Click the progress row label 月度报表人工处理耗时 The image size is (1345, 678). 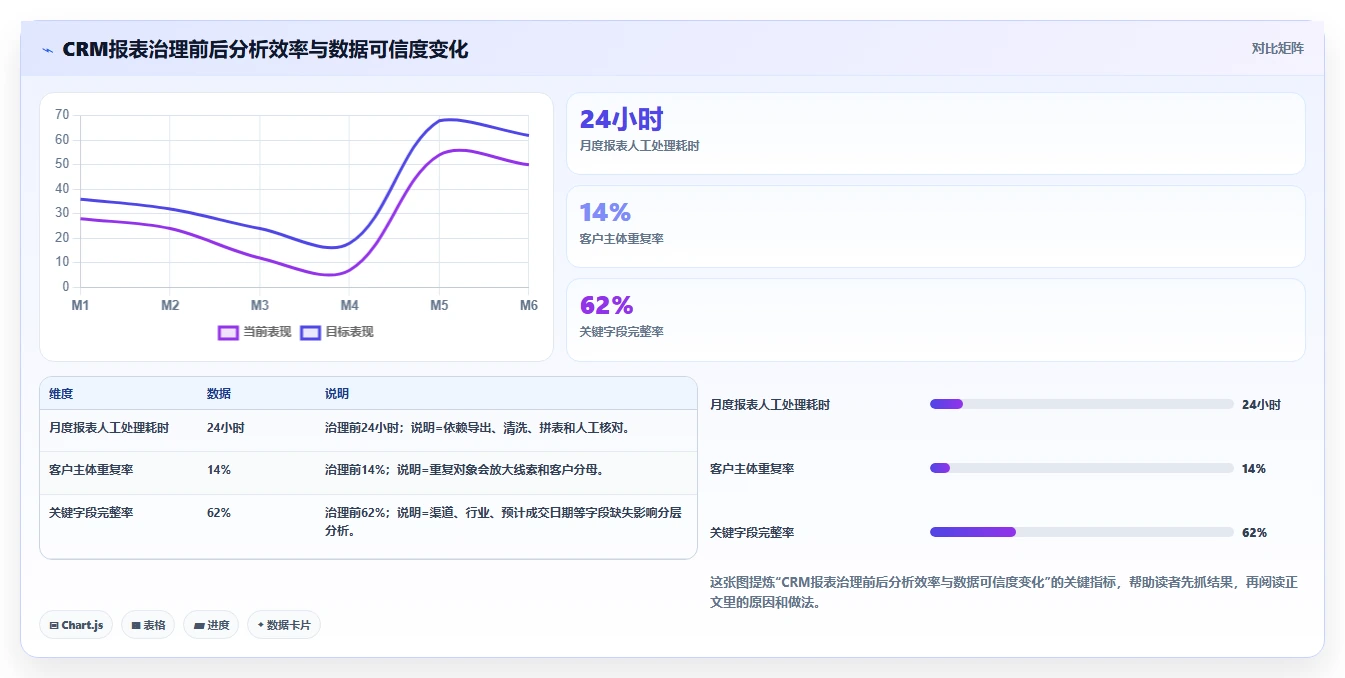pos(770,405)
